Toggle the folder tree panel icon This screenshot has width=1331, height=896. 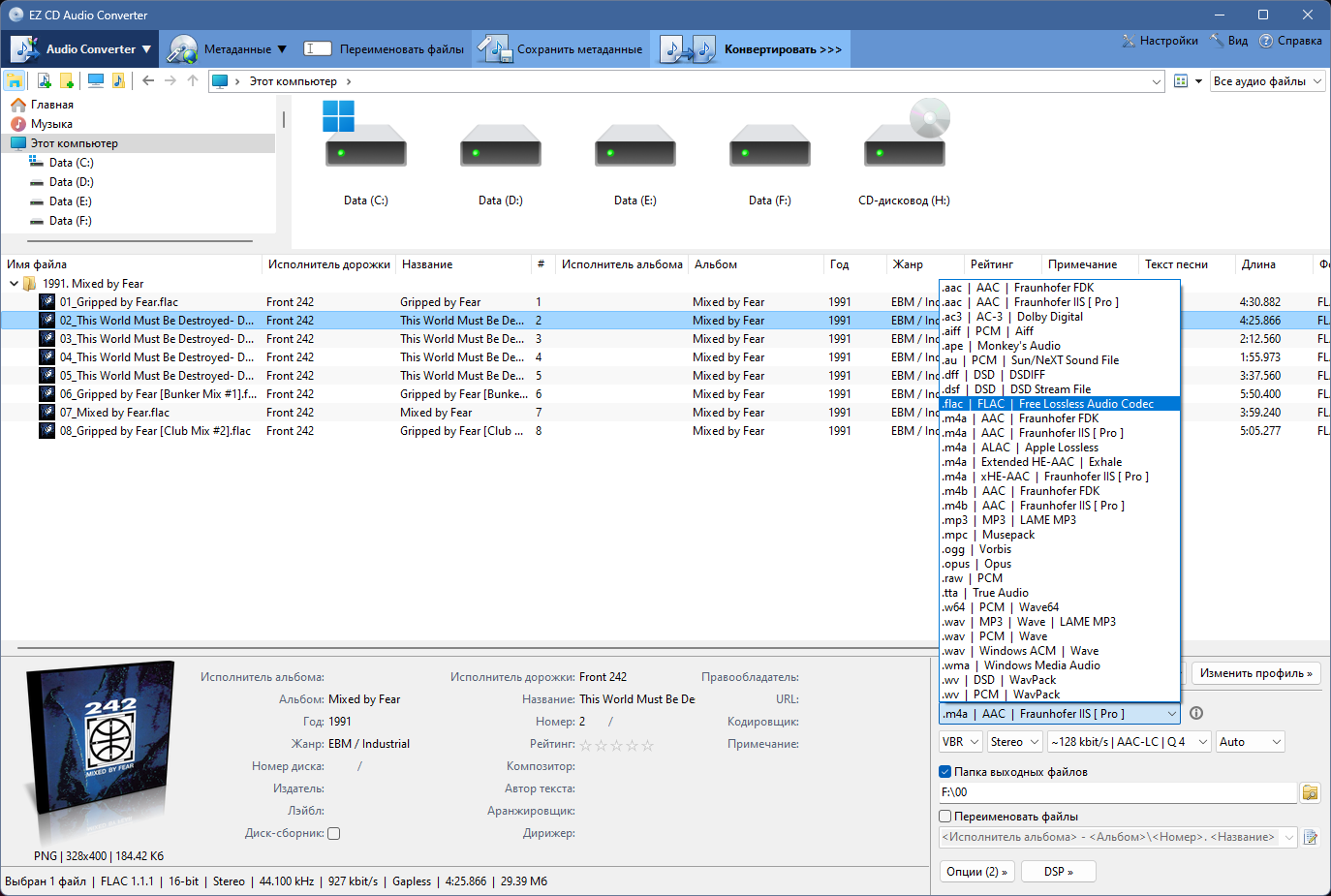click(x=15, y=80)
